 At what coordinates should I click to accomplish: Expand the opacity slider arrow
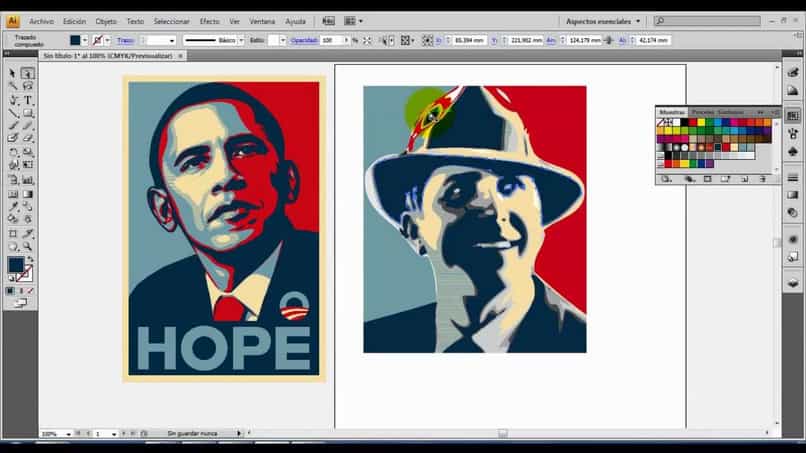(346, 40)
